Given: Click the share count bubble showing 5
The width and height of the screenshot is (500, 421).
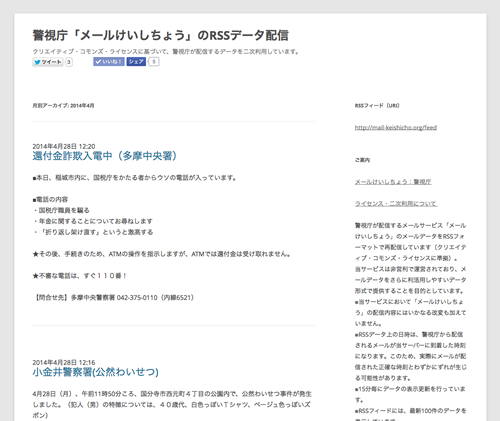Looking at the screenshot, I should tap(154, 62).
